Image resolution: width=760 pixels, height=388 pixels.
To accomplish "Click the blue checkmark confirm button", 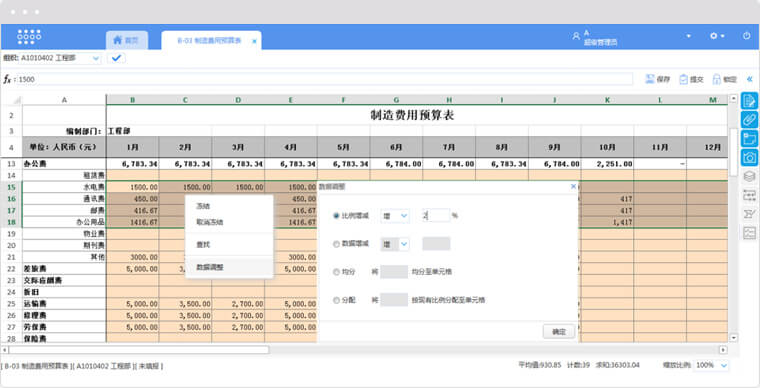I will click(x=116, y=58).
